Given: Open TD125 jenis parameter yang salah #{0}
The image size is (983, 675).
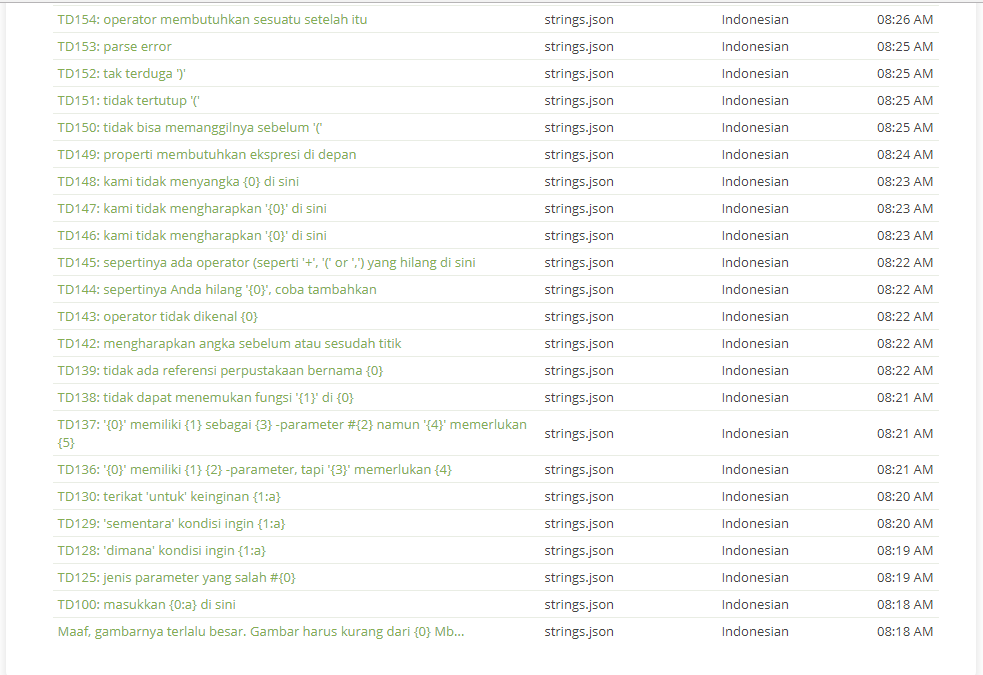Looking at the screenshot, I should [x=176, y=577].
